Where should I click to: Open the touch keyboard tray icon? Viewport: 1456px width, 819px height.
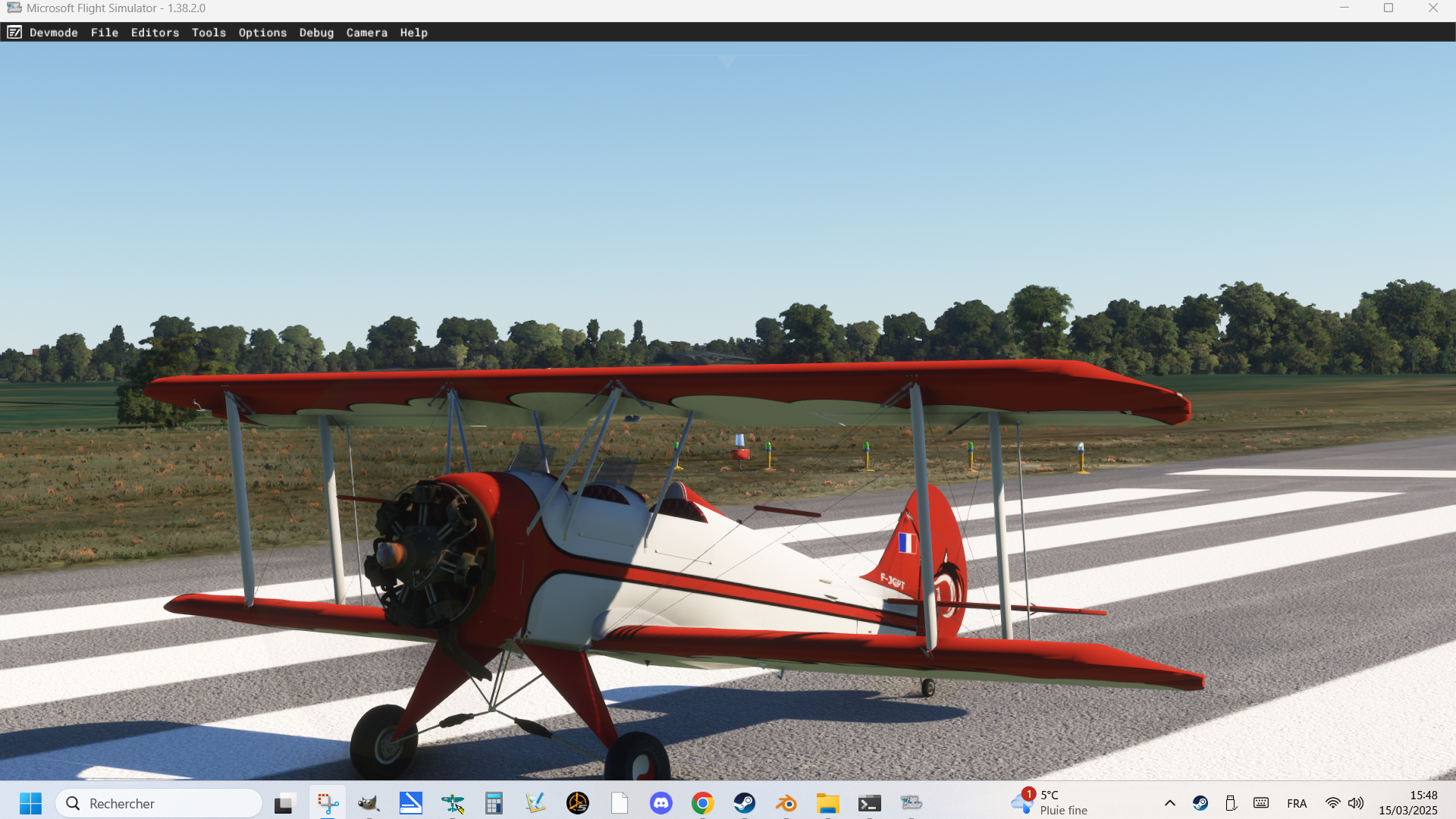tap(1261, 803)
